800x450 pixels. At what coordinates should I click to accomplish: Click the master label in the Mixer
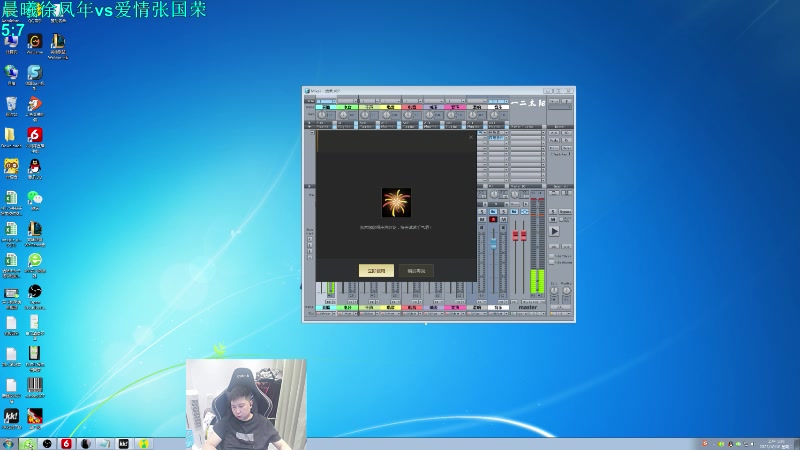[528, 308]
